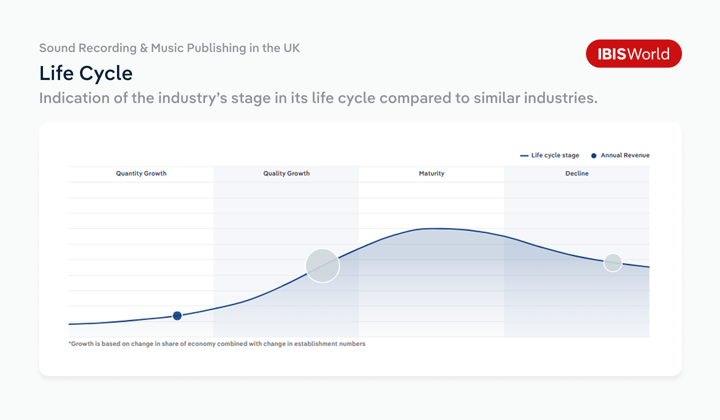720x420 pixels.
Task: Click the IBISWorld logo
Action: tap(633, 53)
